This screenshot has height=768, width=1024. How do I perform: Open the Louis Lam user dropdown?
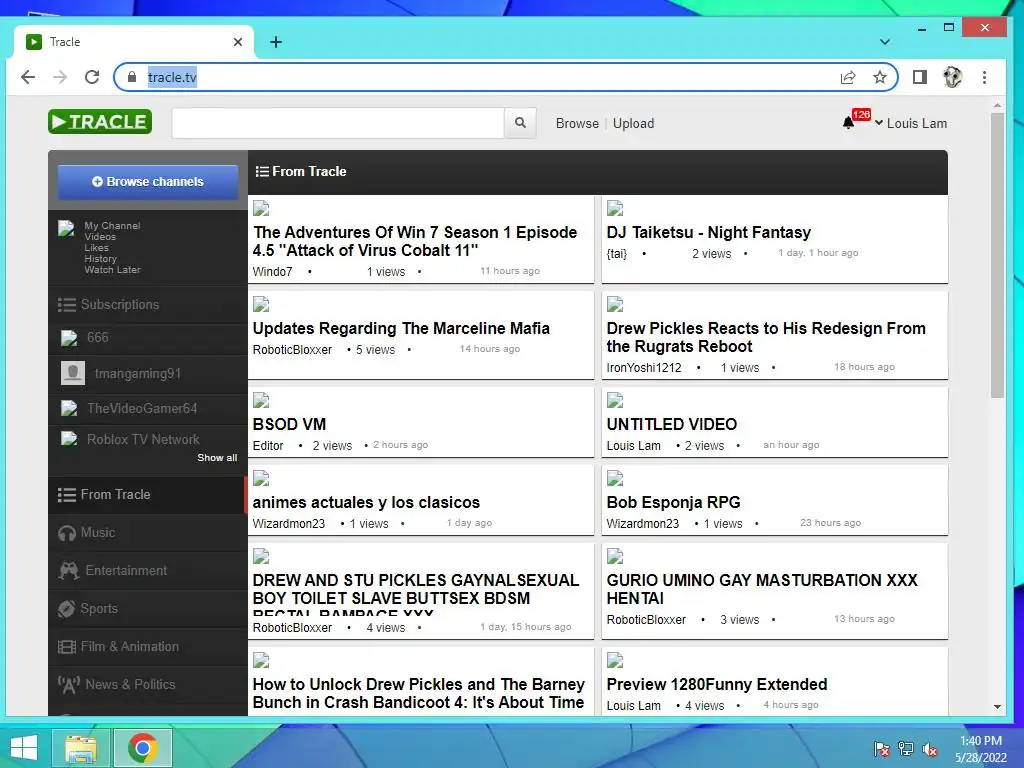tap(910, 123)
